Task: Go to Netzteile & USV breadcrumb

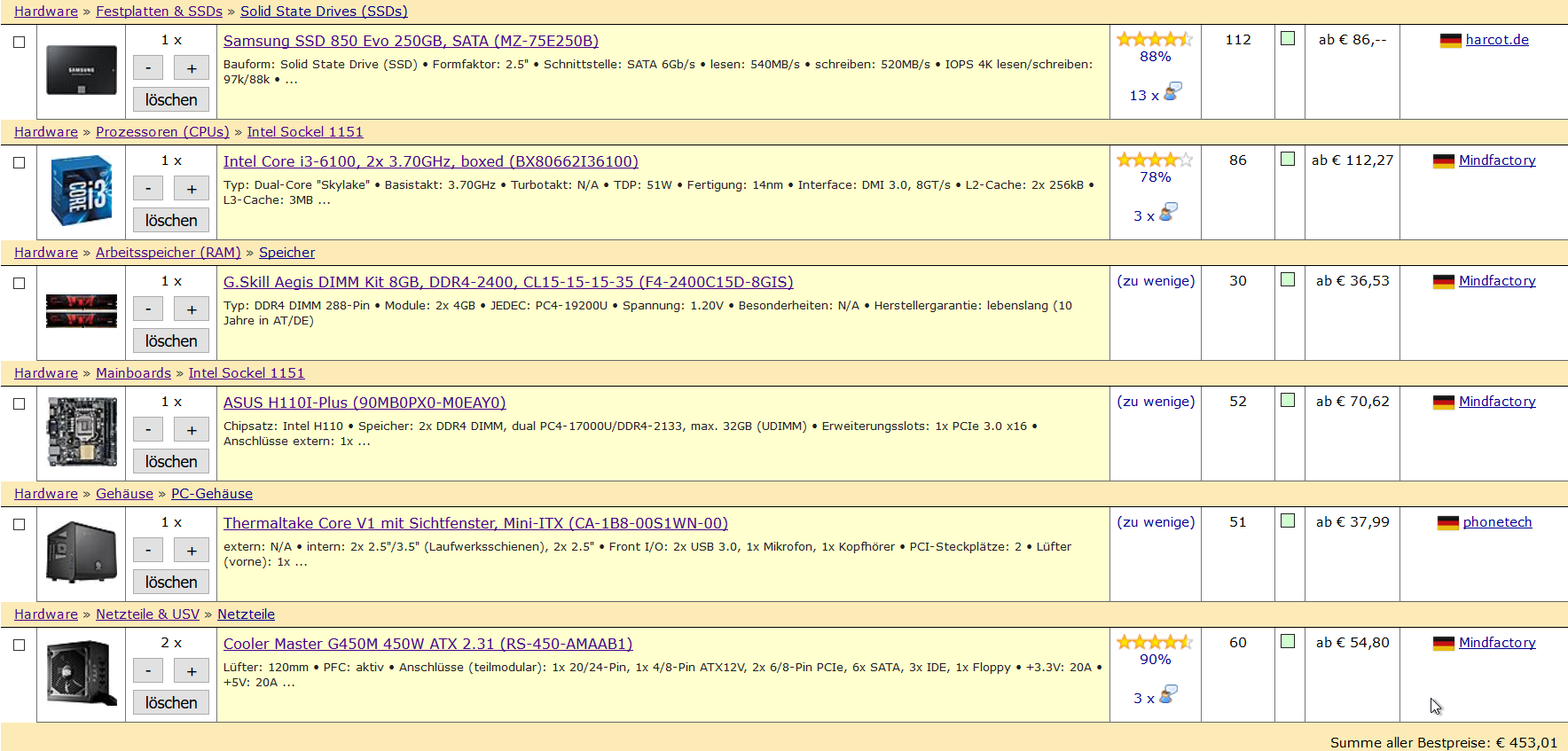Action: 147,614
